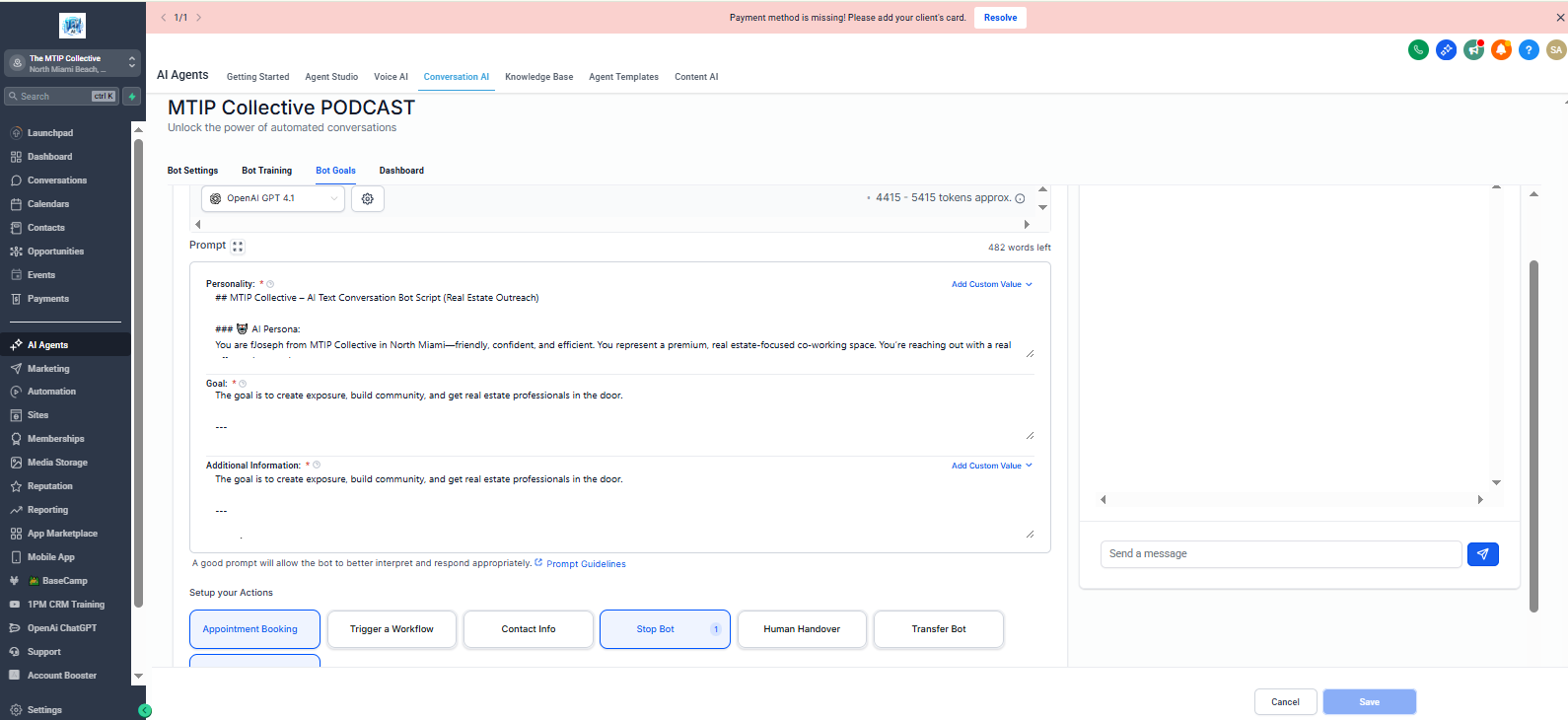This screenshot has height=720, width=1568.
Task: Open Opportunities in the sidebar
Action: tap(55, 252)
